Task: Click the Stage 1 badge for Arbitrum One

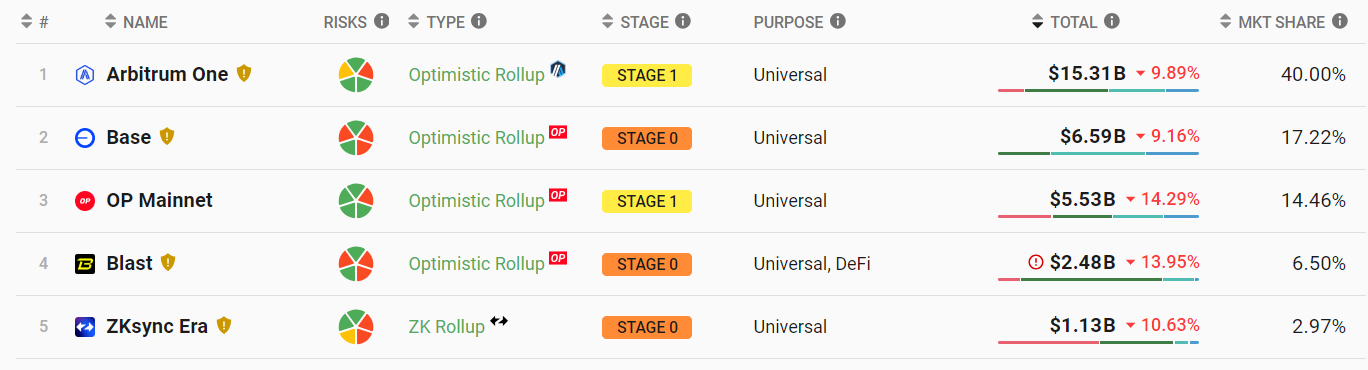Action: tap(647, 75)
